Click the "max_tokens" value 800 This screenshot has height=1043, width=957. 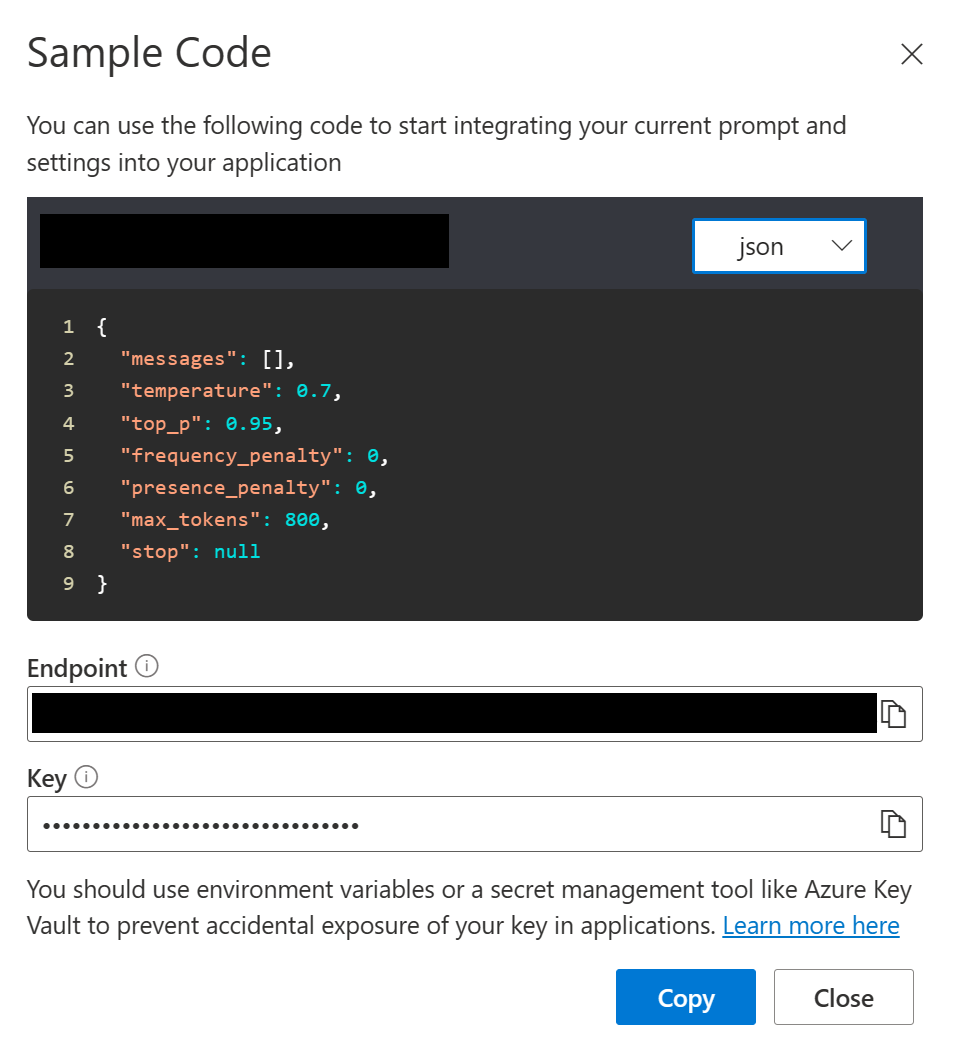click(x=304, y=519)
